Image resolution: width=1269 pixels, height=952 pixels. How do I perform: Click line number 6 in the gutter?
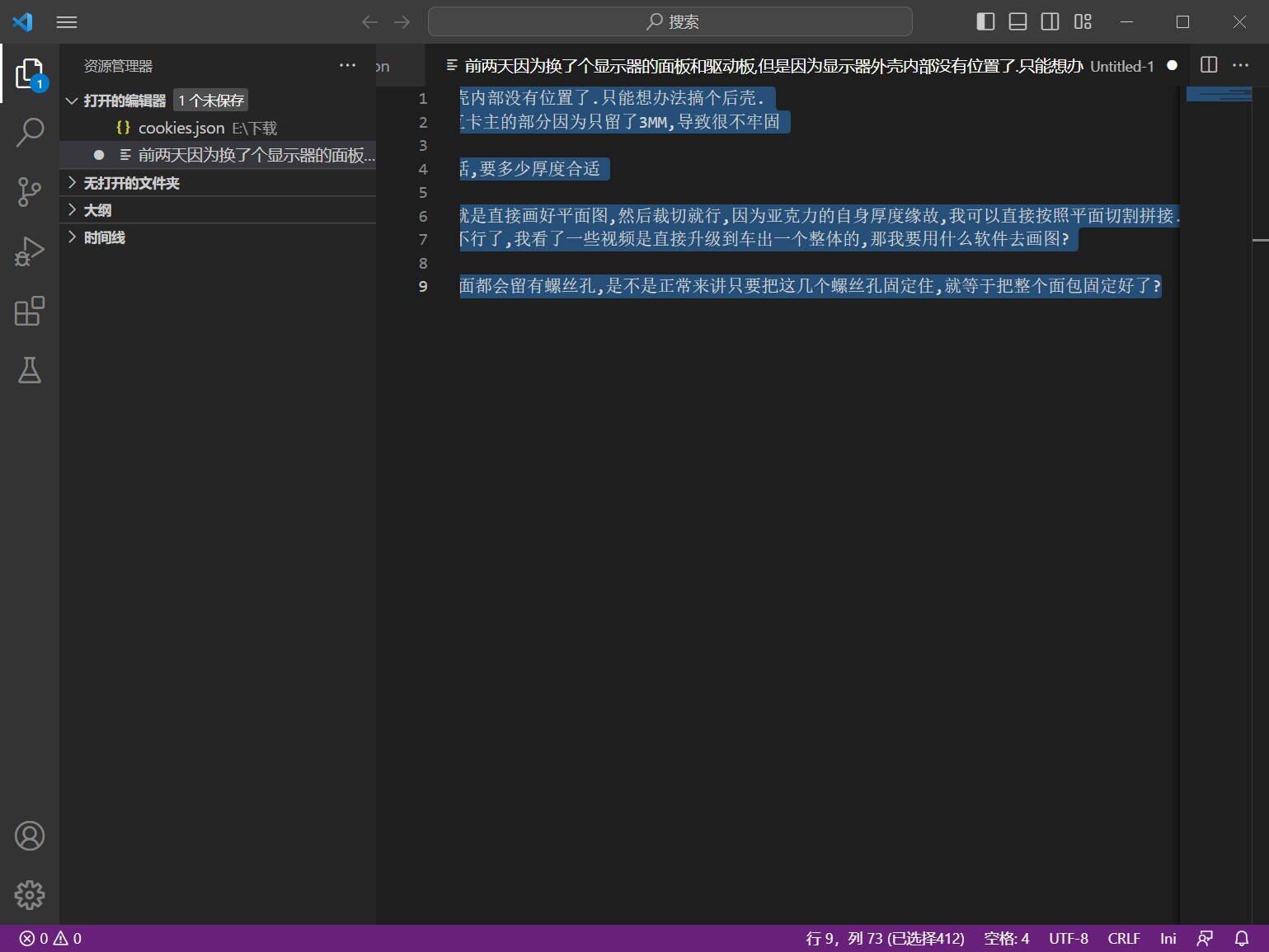coord(423,216)
